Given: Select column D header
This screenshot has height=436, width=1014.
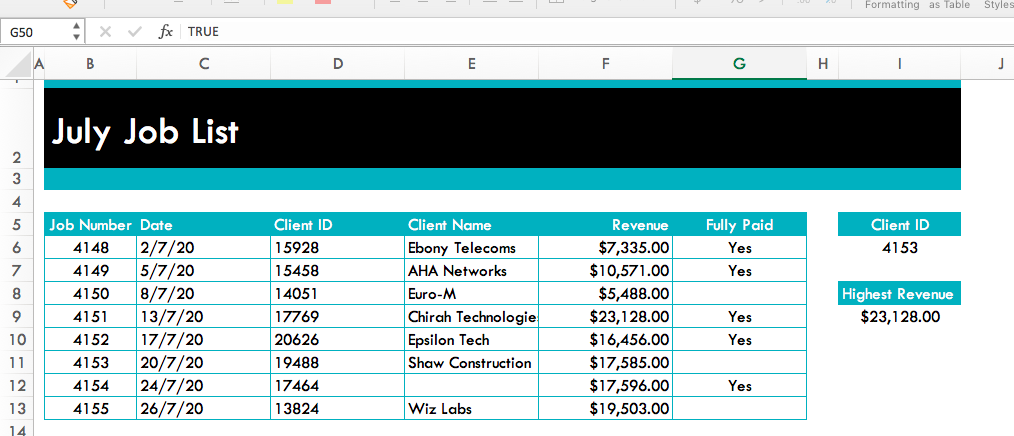Looking at the screenshot, I should click(x=338, y=64).
